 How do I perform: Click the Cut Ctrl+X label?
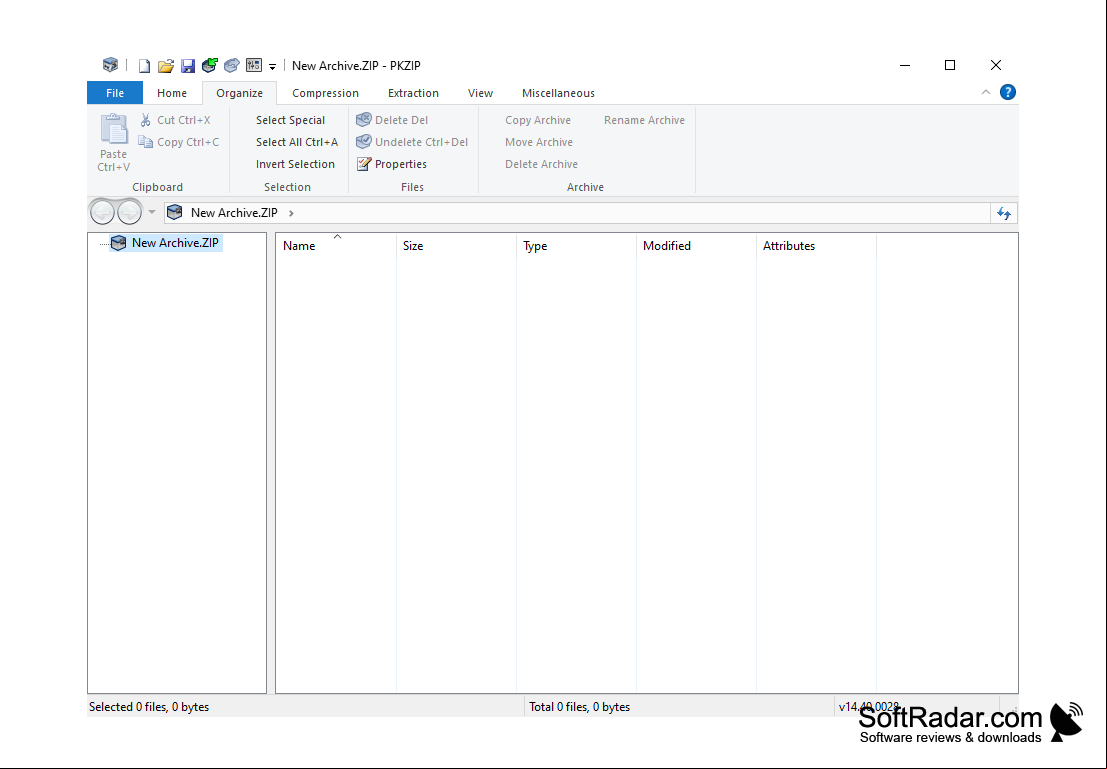(x=184, y=120)
